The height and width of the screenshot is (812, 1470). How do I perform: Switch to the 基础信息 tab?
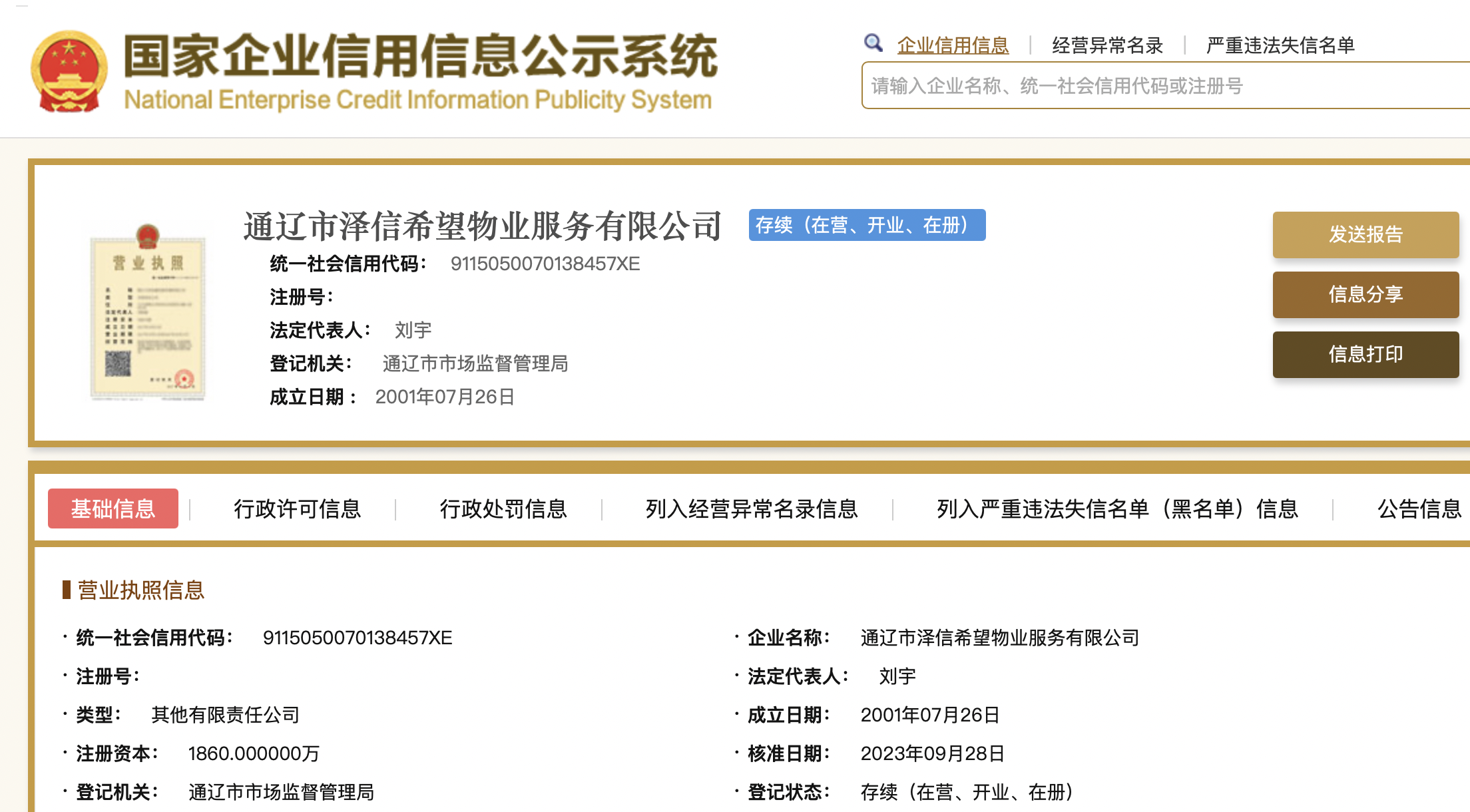point(113,508)
